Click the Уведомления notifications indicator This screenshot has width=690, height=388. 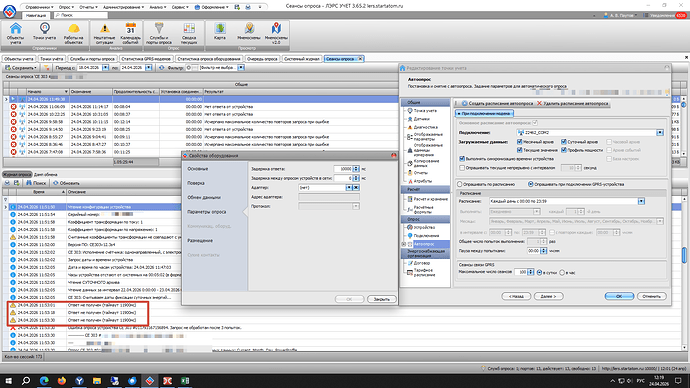pyautogui.click(x=664, y=15)
